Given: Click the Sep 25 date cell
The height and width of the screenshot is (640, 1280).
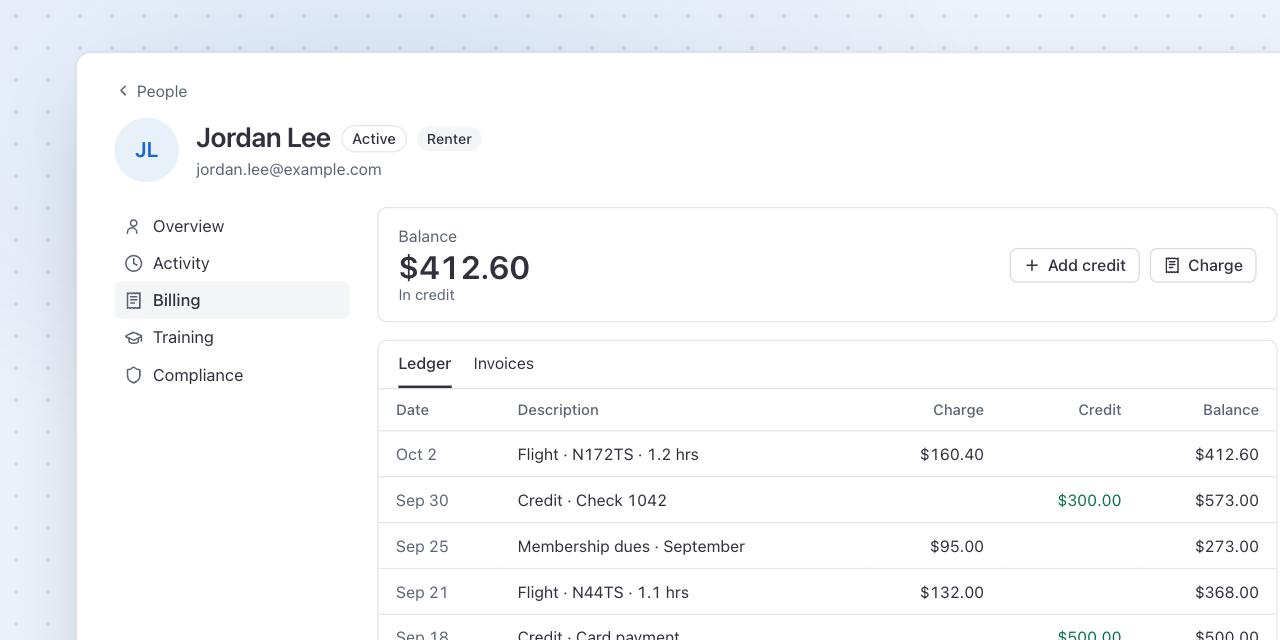Looking at the screenshot, I should (x=422, y=547).
